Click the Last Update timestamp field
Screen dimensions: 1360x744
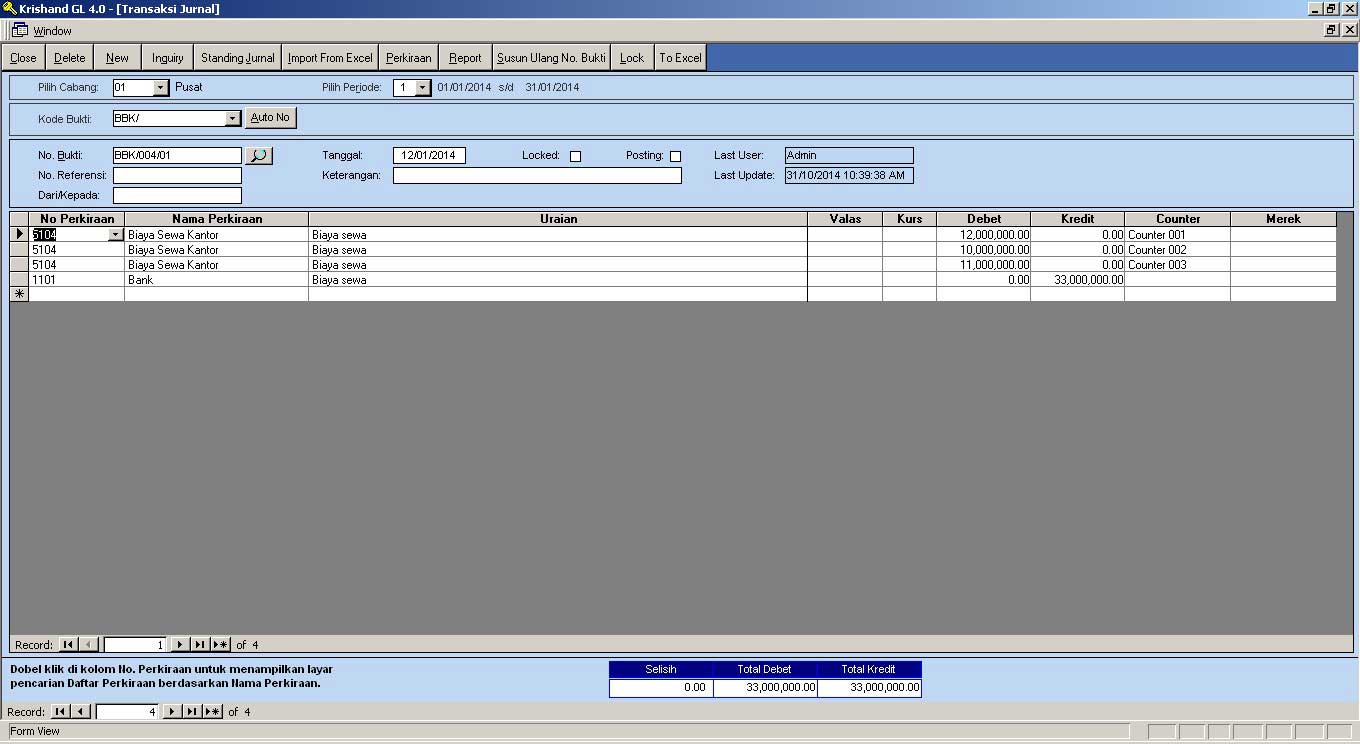[x=849, y=175]
